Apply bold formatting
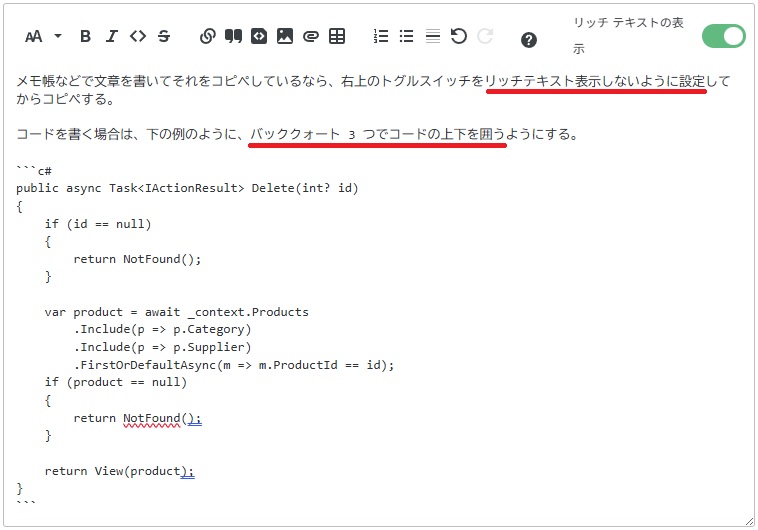 (x=86, y=36)
